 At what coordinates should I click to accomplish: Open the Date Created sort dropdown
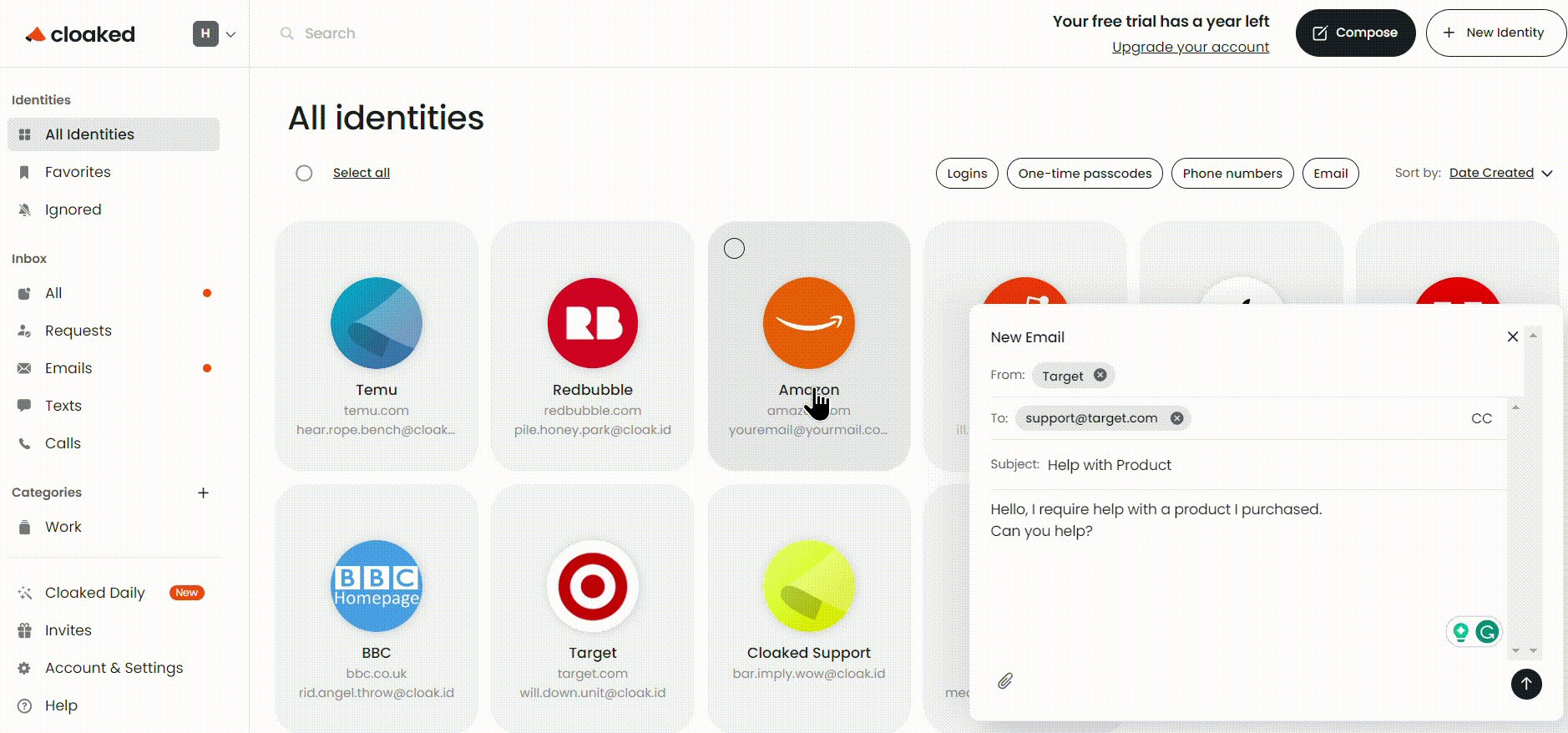(x=1500, y=173)
